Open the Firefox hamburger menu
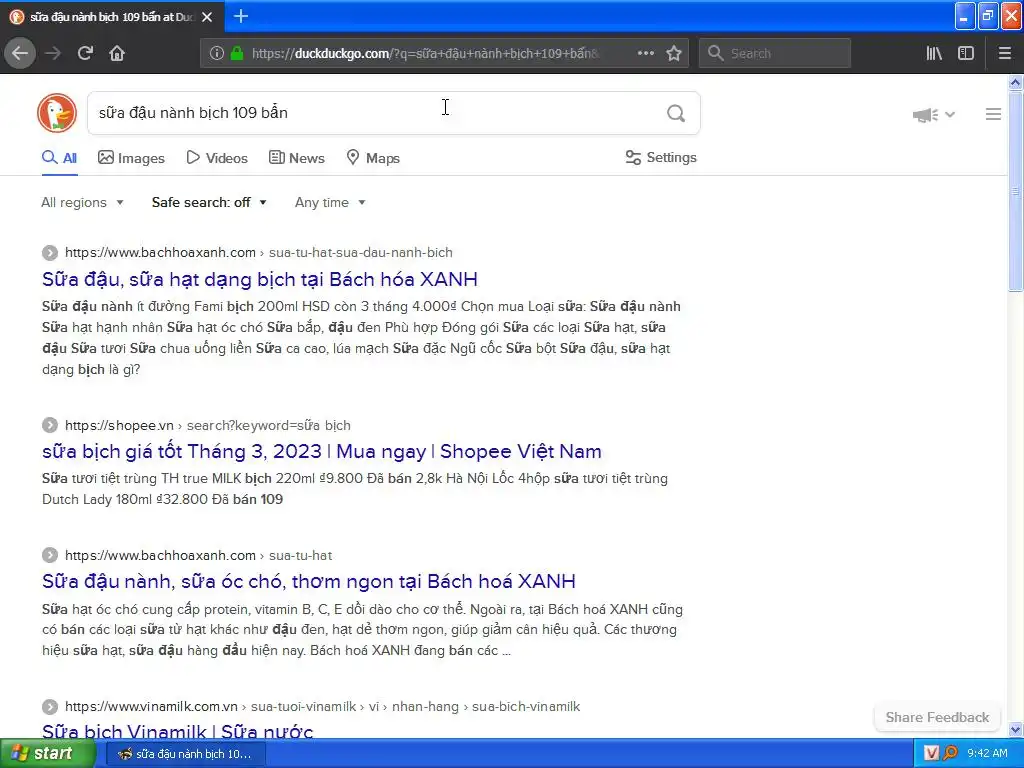This screenshot has width=1024, height=768. [1004, 53]
